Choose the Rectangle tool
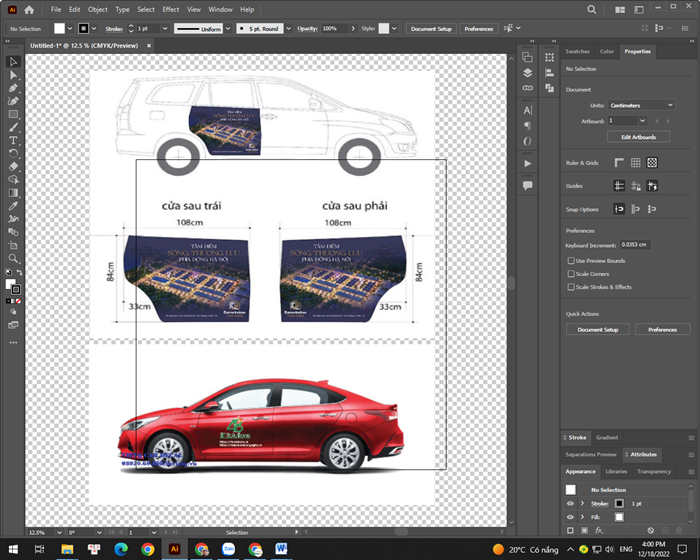 (13, 114)
